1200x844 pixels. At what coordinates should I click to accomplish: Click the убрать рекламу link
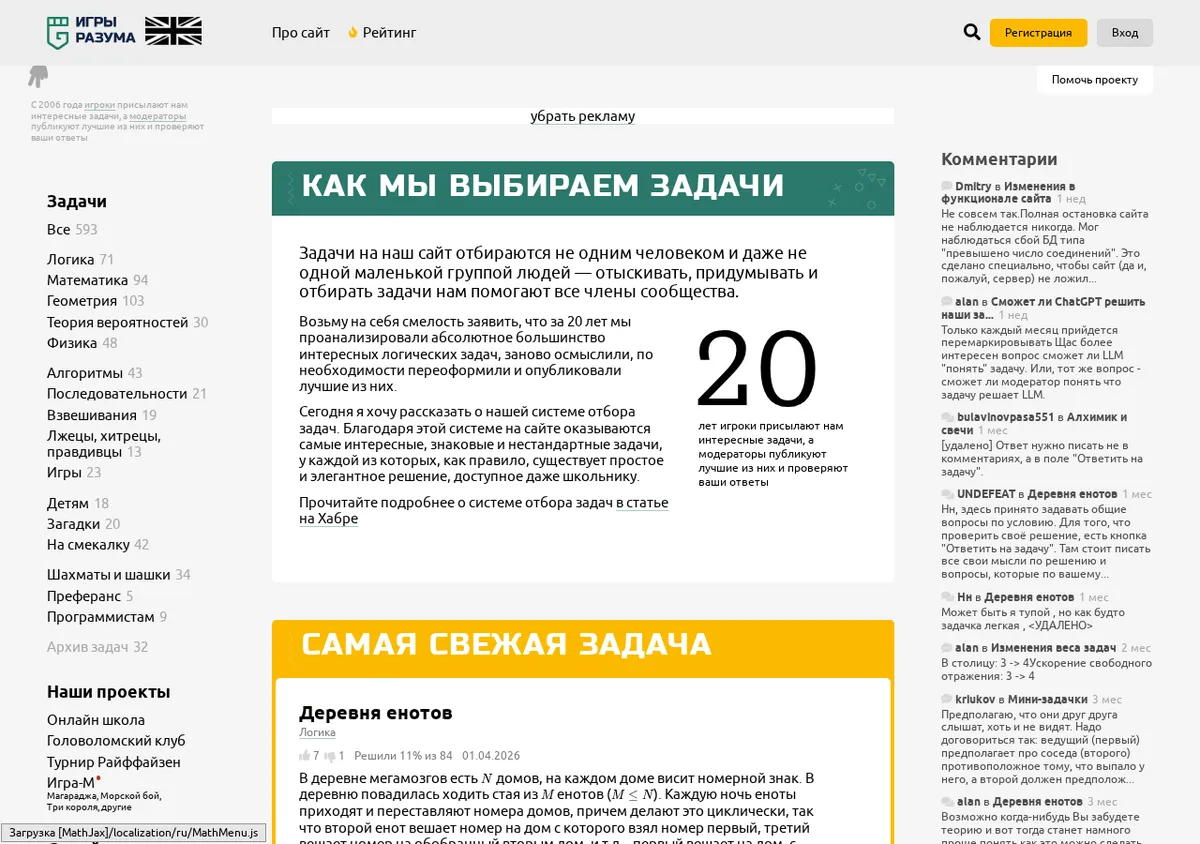point(583,116)
